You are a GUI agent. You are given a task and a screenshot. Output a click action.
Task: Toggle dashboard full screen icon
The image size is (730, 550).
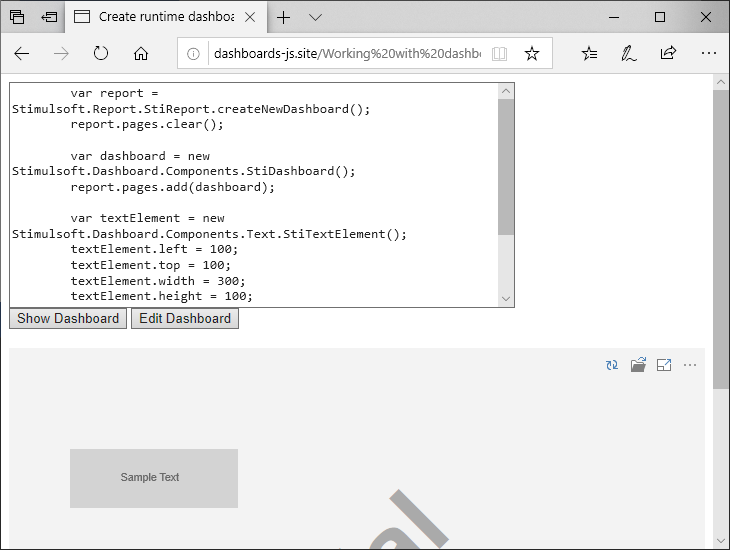point(664,365)
